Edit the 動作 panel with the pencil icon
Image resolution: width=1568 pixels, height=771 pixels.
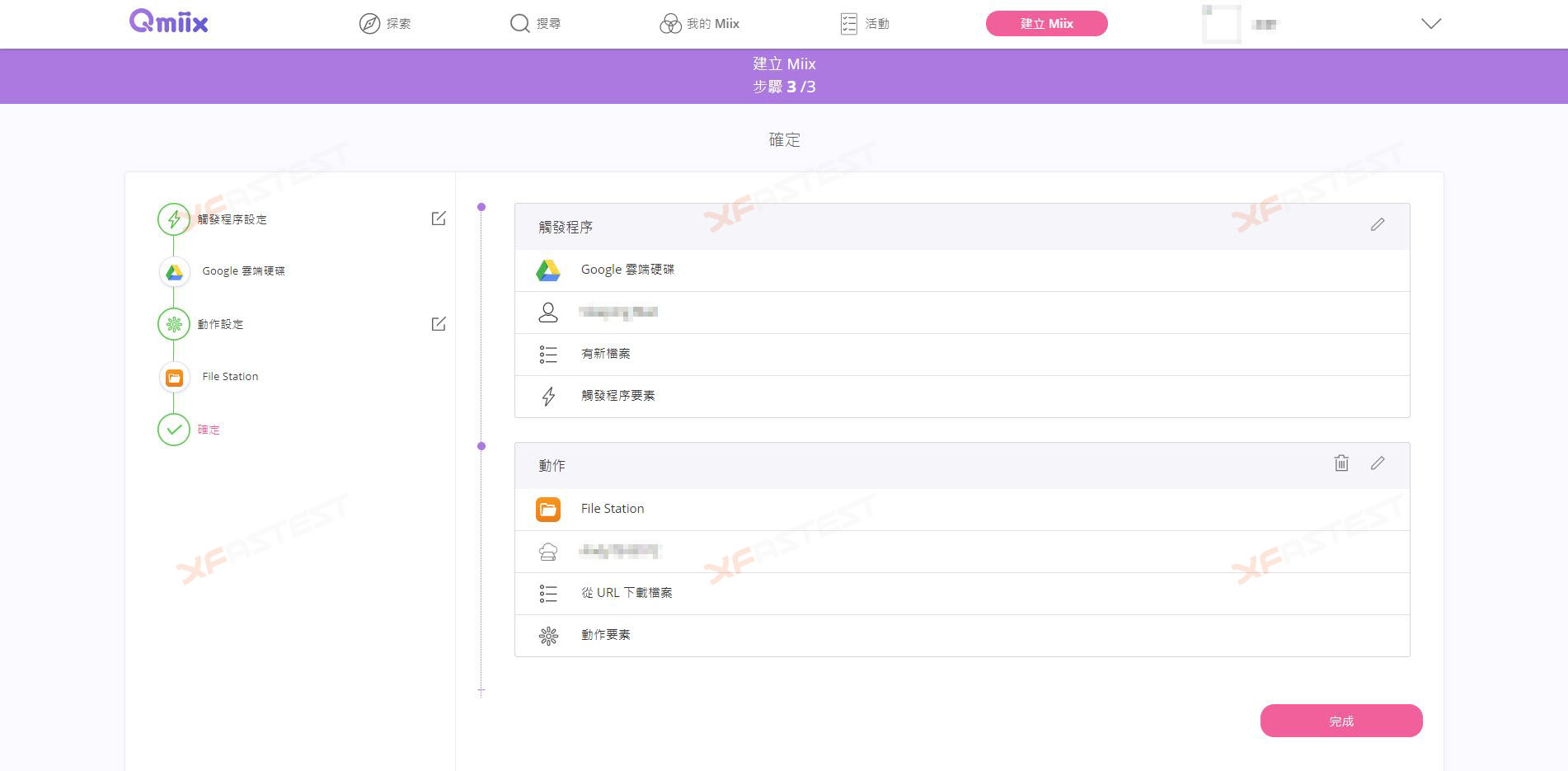pyautogui.click(x=1378, y=463)
